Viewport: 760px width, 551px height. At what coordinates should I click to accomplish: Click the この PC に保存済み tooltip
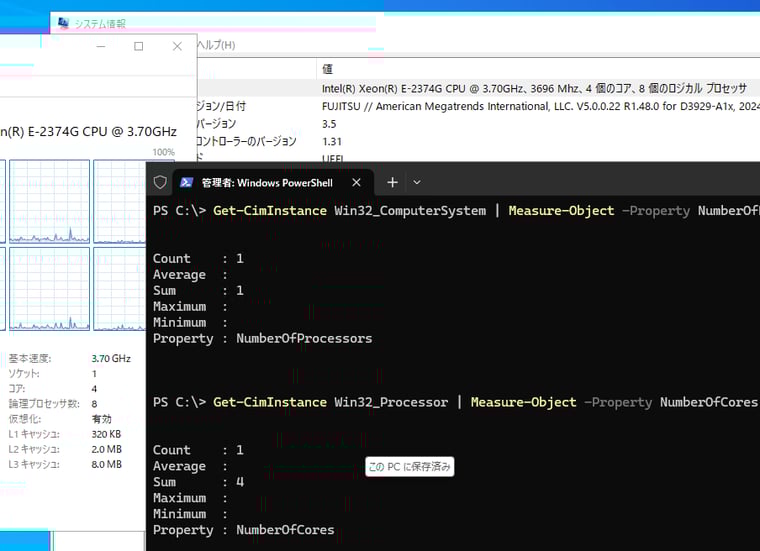click(410, 467)
